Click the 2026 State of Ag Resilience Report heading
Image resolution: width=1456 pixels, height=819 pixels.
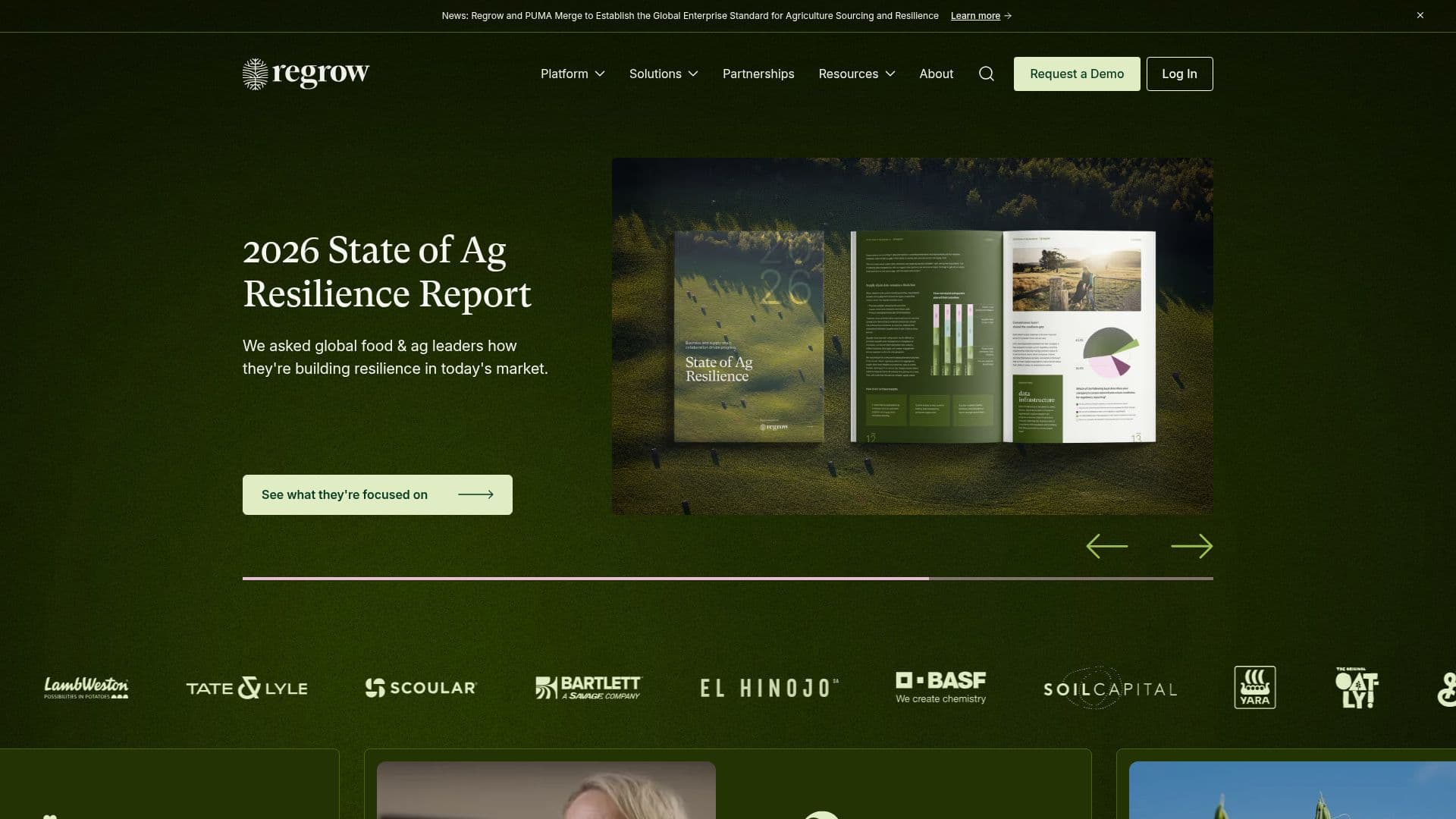[387, 271]
